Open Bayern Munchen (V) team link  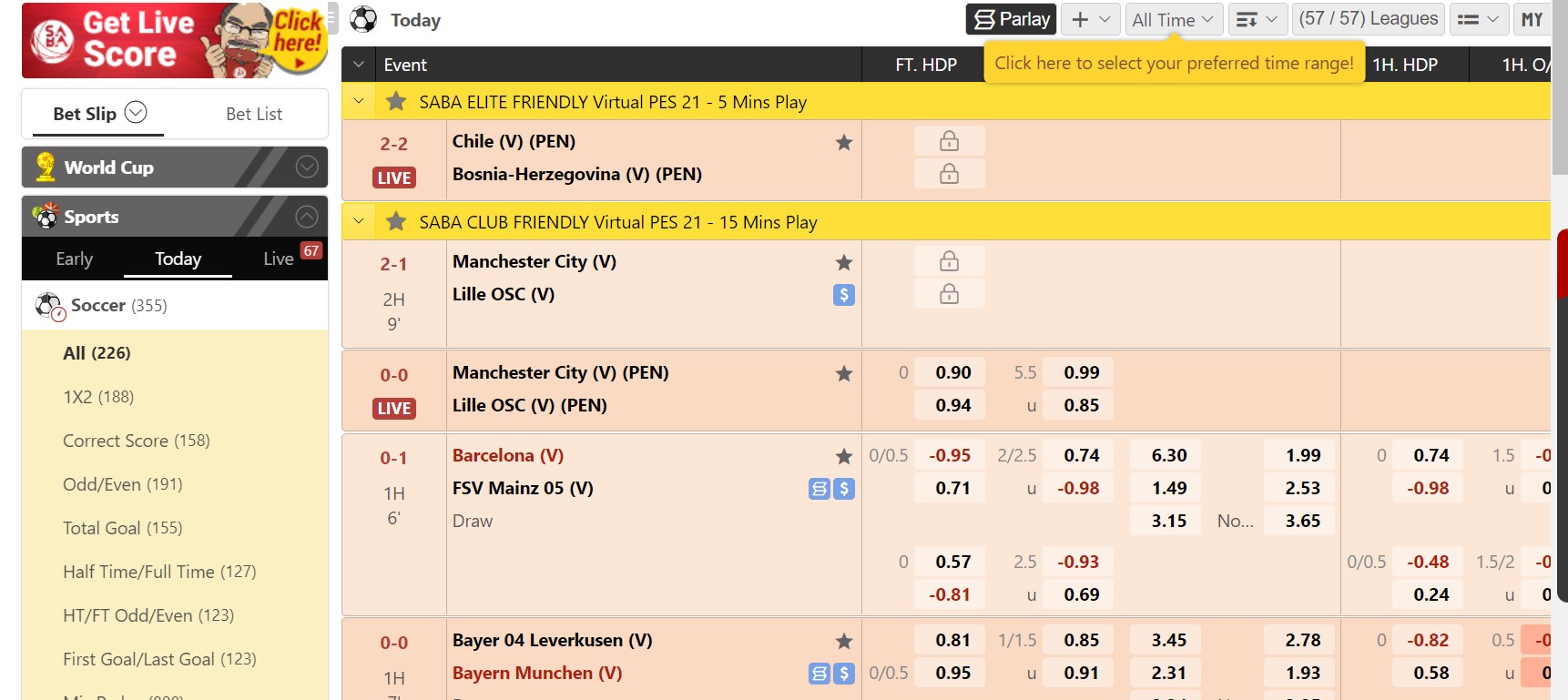coord(537,673)
